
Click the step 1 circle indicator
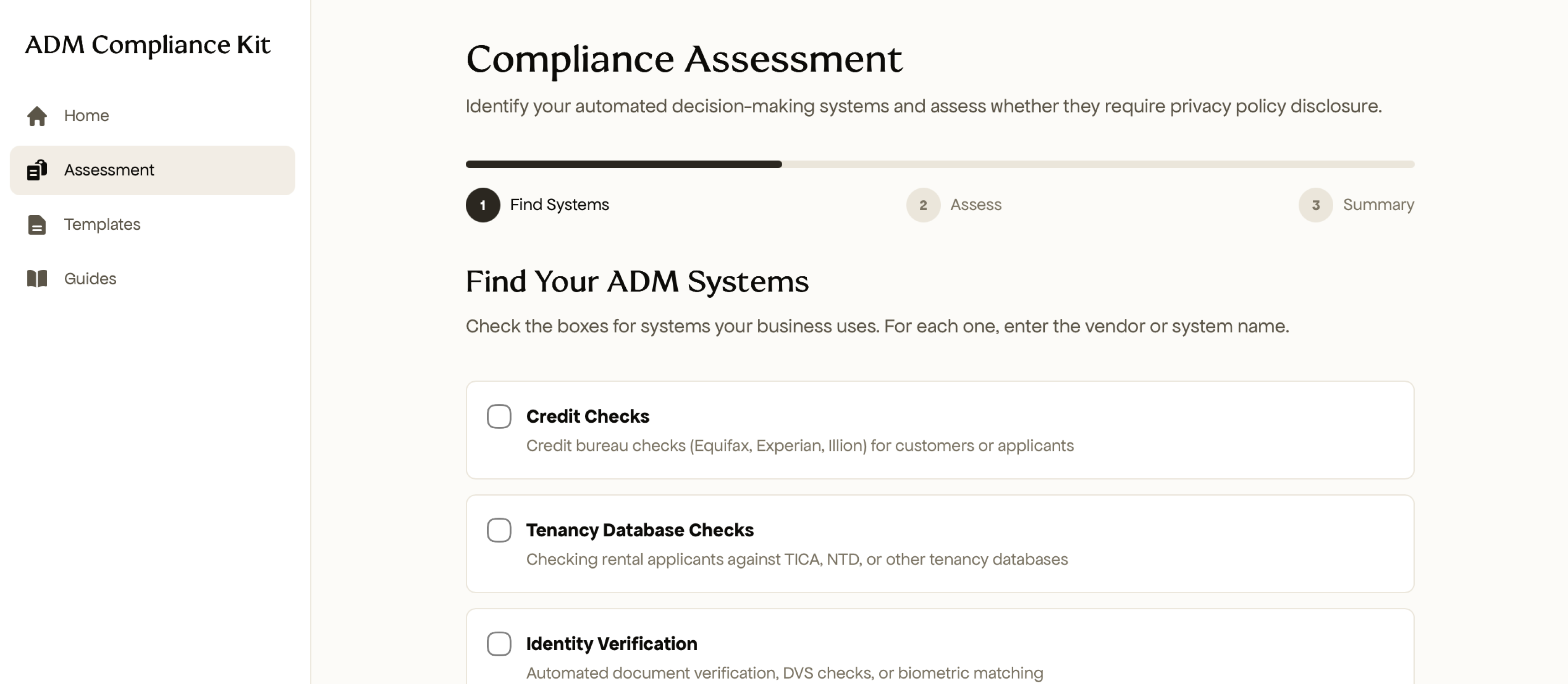click(483, 205)
